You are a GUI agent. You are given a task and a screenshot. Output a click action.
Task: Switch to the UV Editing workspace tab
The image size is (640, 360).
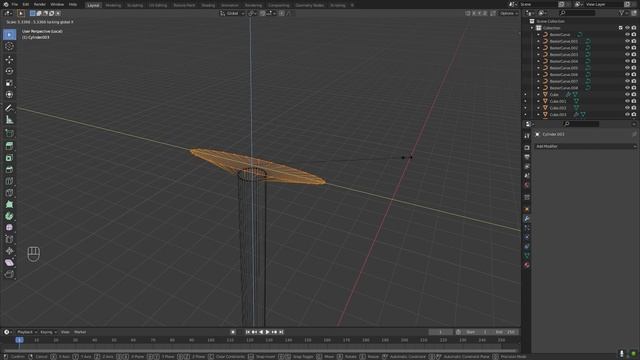click(158, 5)
